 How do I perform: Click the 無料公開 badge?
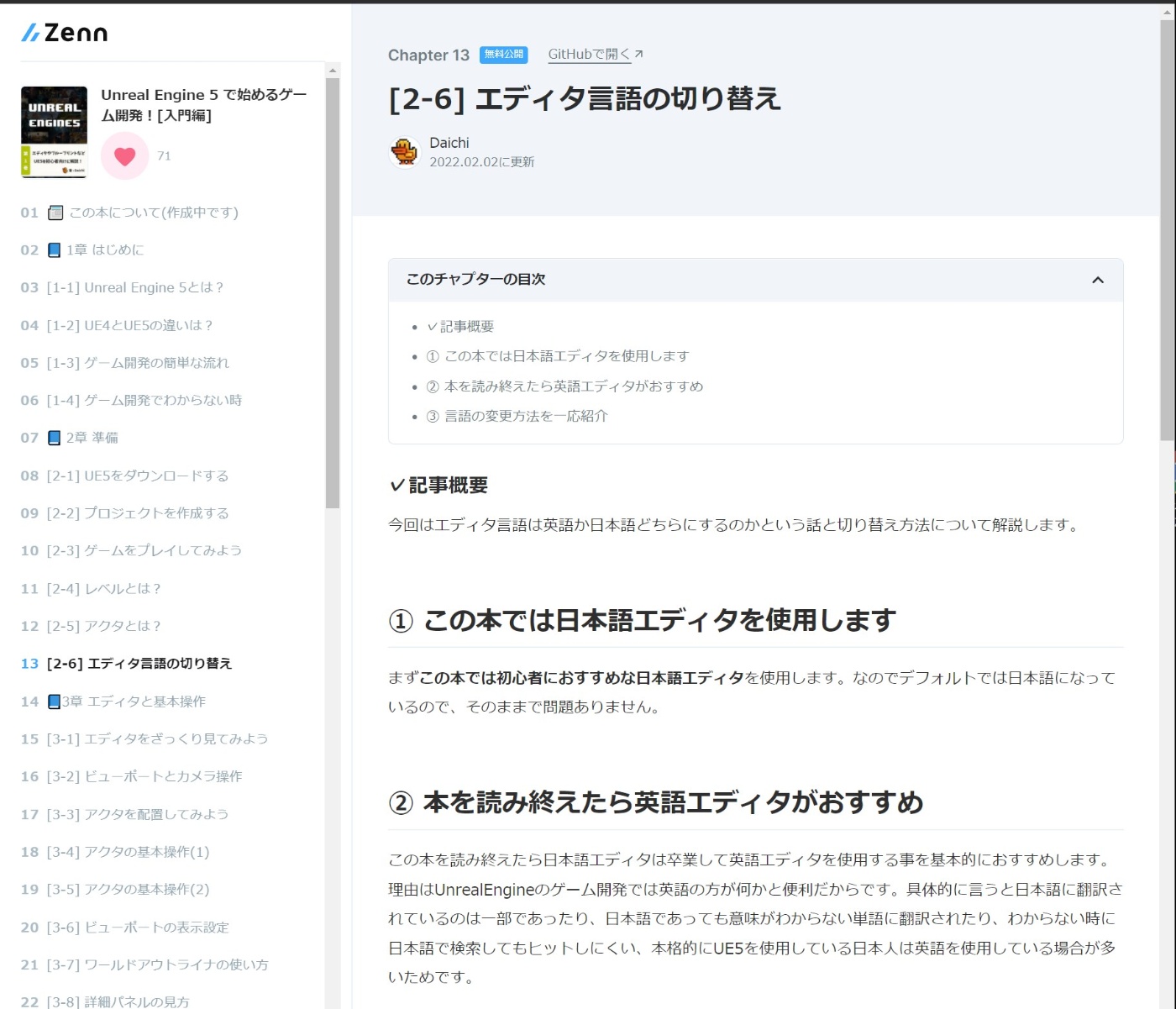[503, 54]
